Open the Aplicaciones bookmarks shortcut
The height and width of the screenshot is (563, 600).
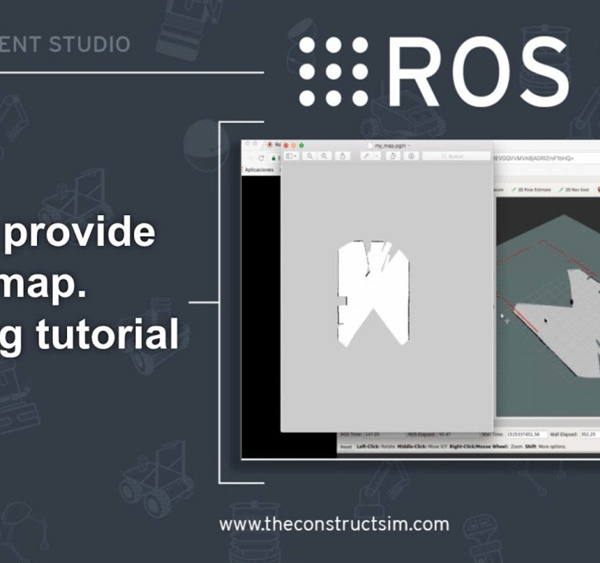[x=259, y=170]
